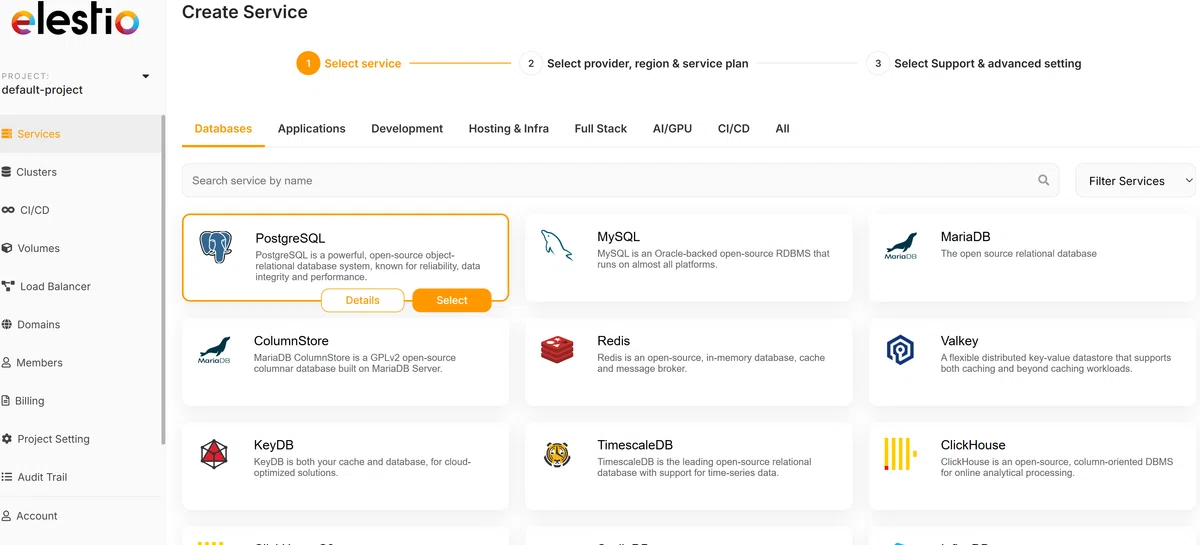Click the Create Service page heading
This screenshot has width=1200, height=545.
coord(245,13)
